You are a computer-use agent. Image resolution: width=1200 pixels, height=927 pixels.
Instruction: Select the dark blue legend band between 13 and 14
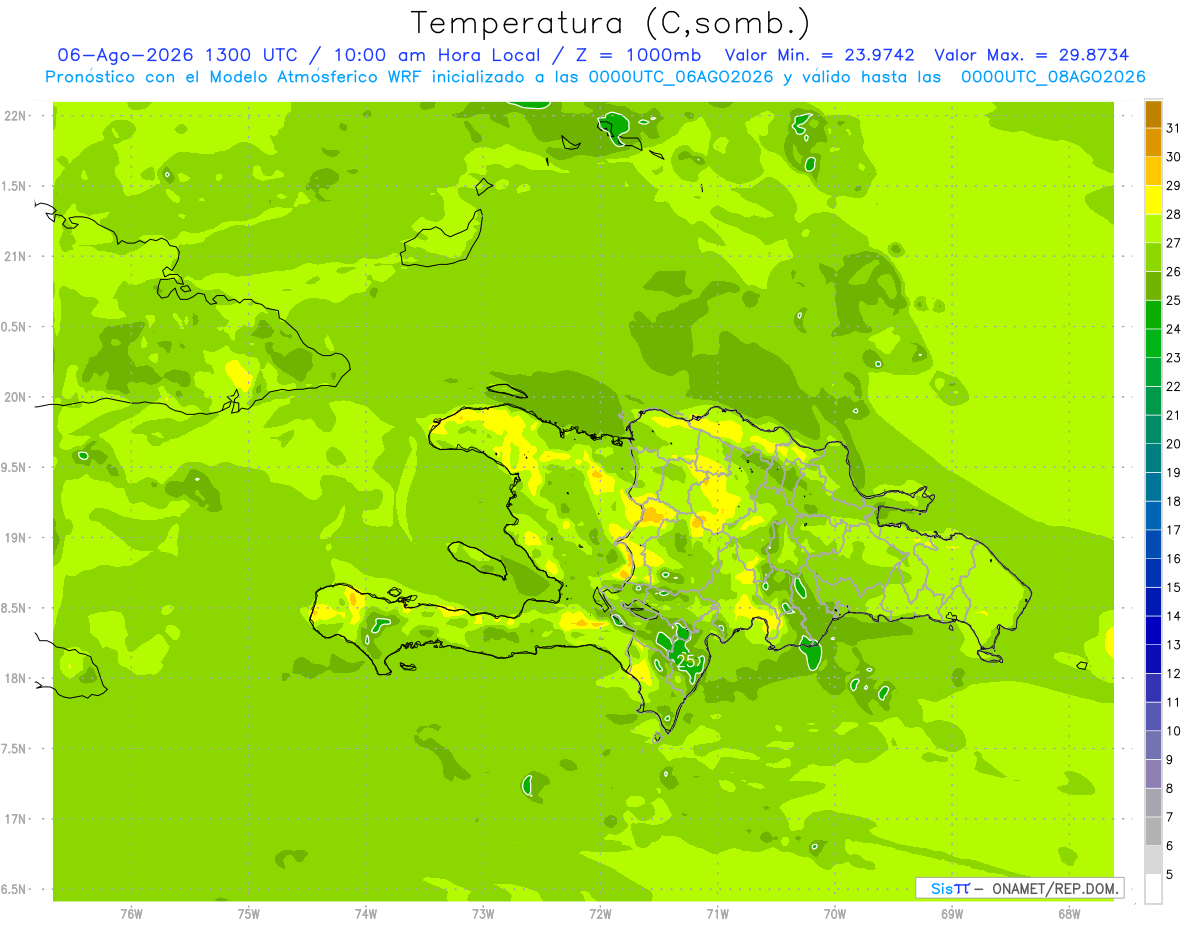click(1153, 630)
